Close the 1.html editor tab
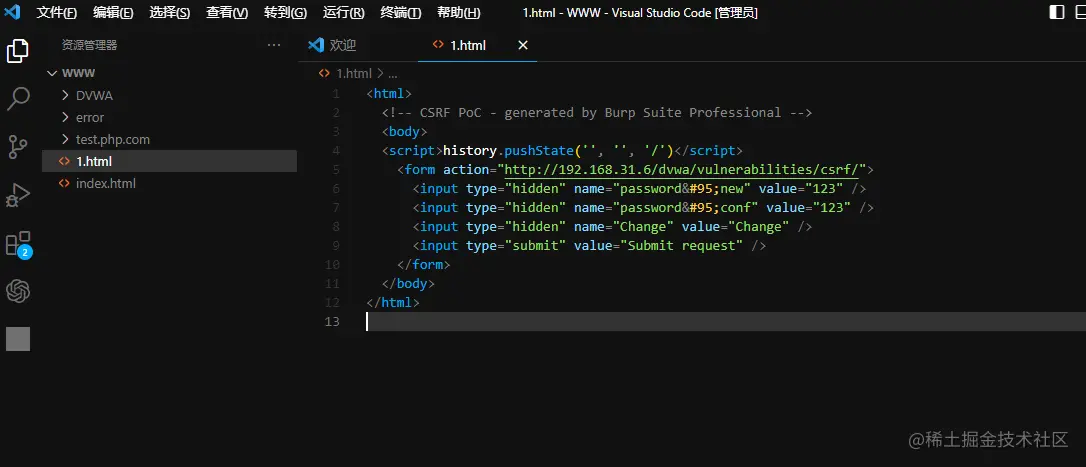The width and height of the screenshot is (1086, 467). 523,45
